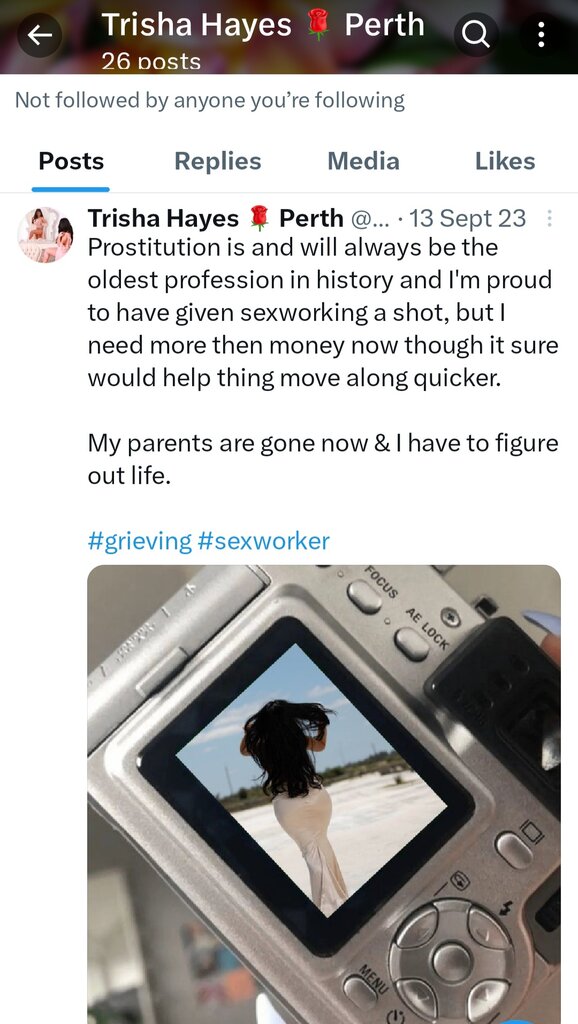Screen dimensions: 578x1024
Task: Open the camera photo attached to tweet
Action: pos(324,794)
